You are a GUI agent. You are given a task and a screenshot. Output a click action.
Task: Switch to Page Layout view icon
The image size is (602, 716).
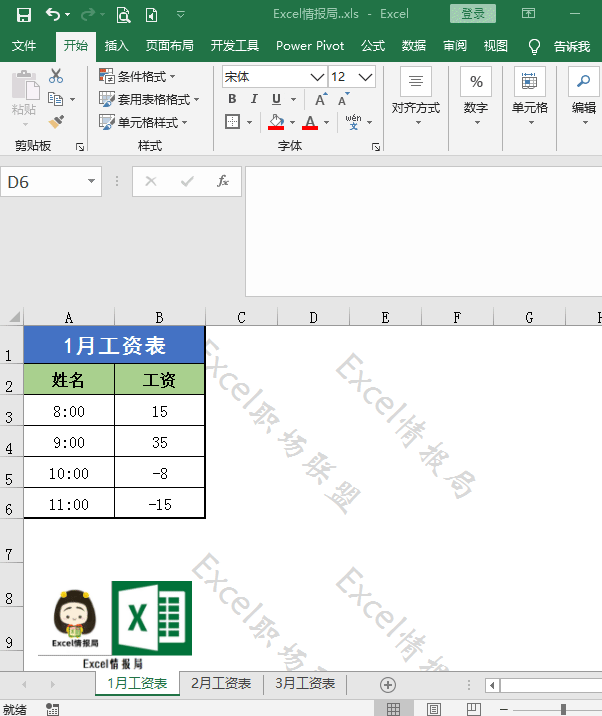tap(433, 709)
